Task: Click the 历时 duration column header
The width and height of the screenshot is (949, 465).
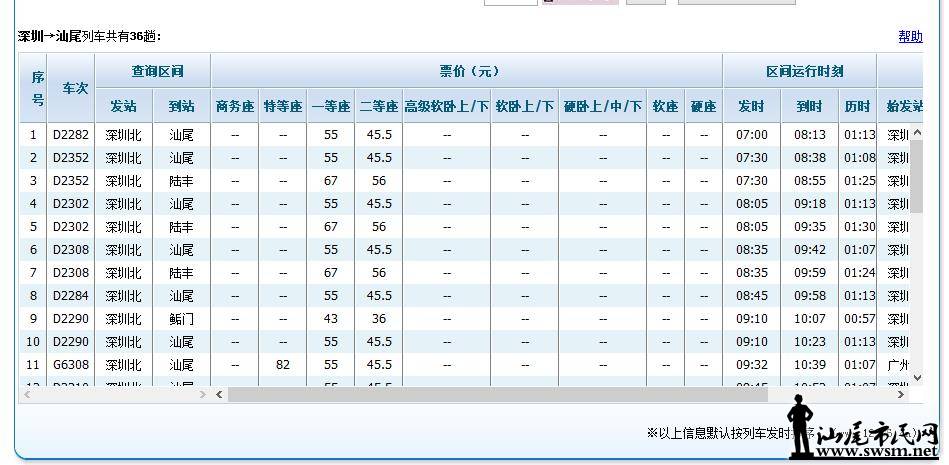Action: (857, 106)
